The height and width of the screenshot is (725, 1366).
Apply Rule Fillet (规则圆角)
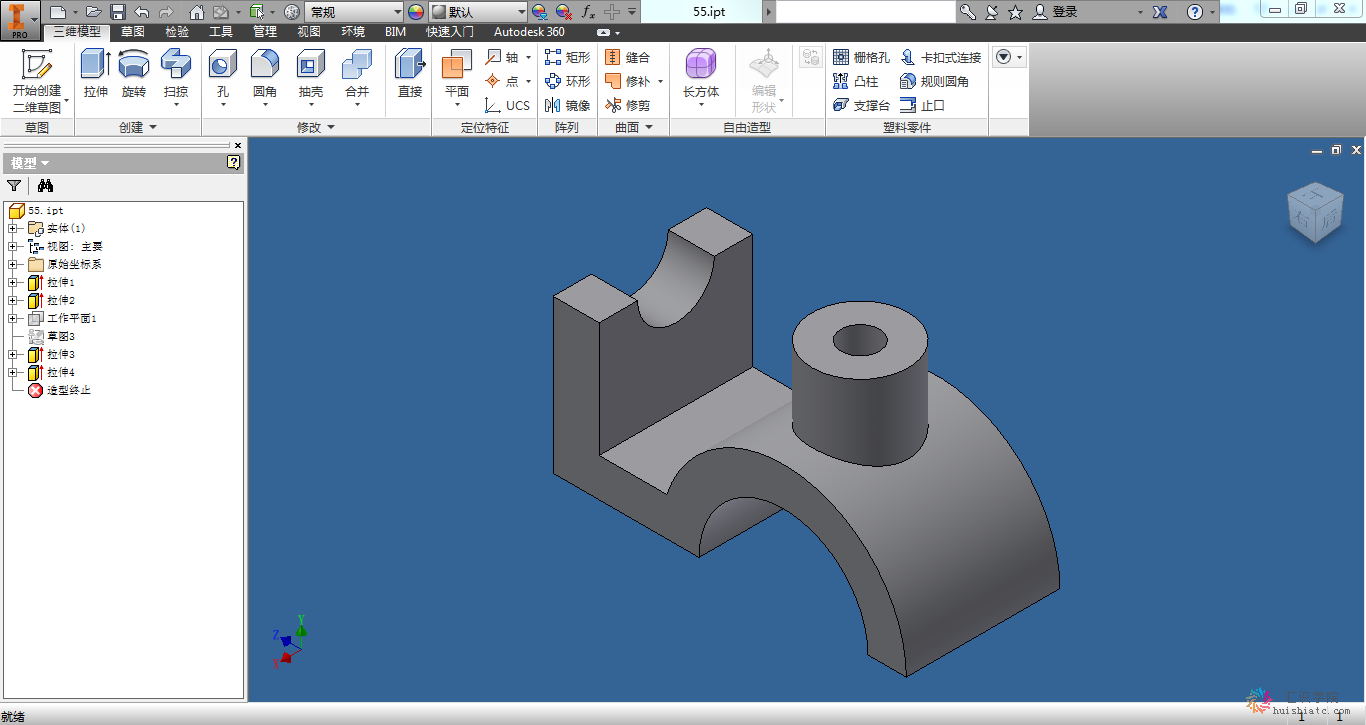[x=934, y=81]
